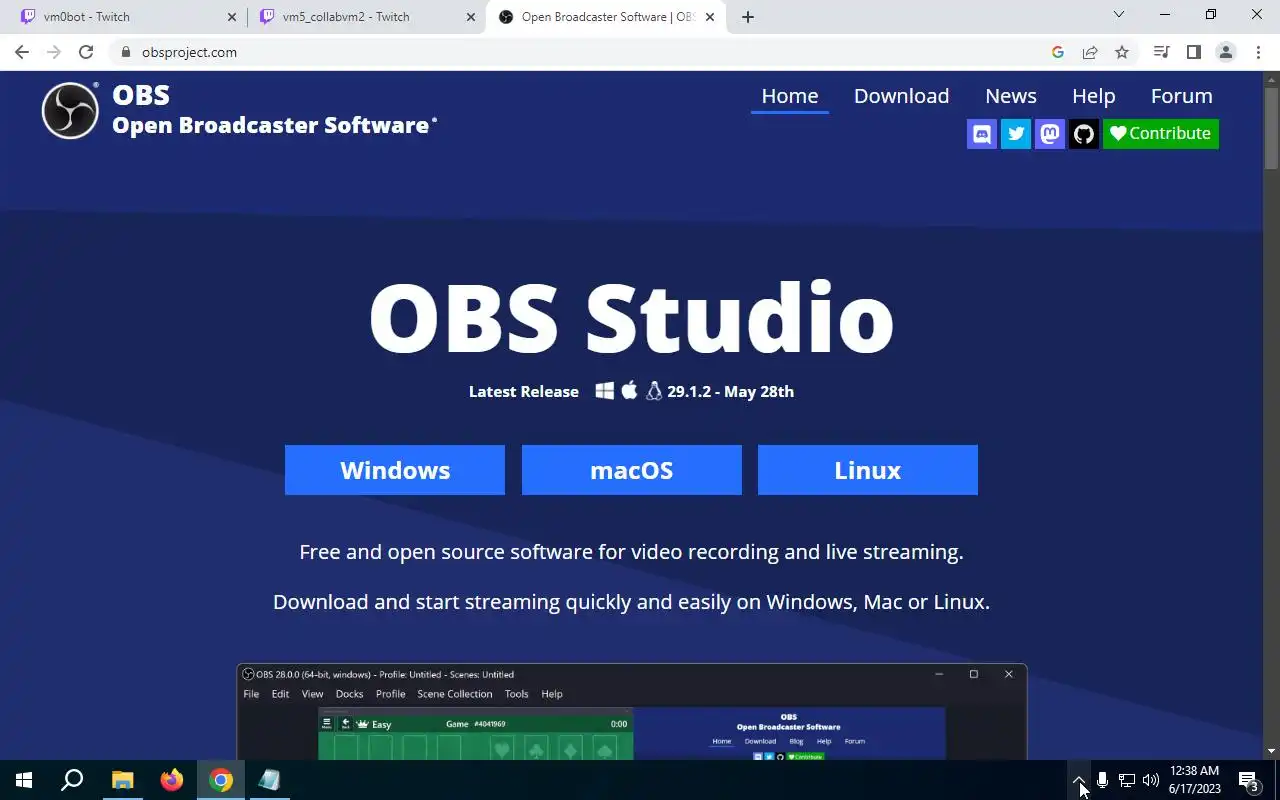Image resolution: width=1280 pixels, height=800 pixels.
Task: Open Chrome three-dot menu
Action: click(1257, 52)
